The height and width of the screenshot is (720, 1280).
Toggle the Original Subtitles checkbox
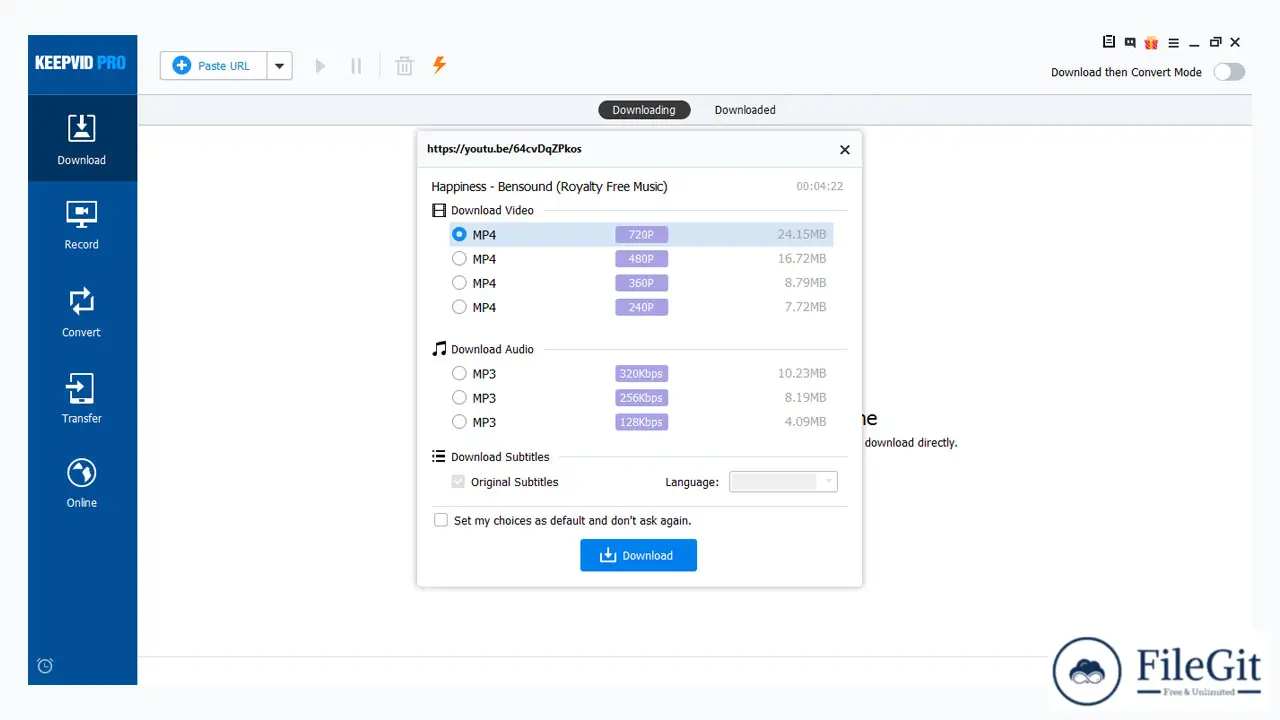pyautogui.click(x=459, y=482)
